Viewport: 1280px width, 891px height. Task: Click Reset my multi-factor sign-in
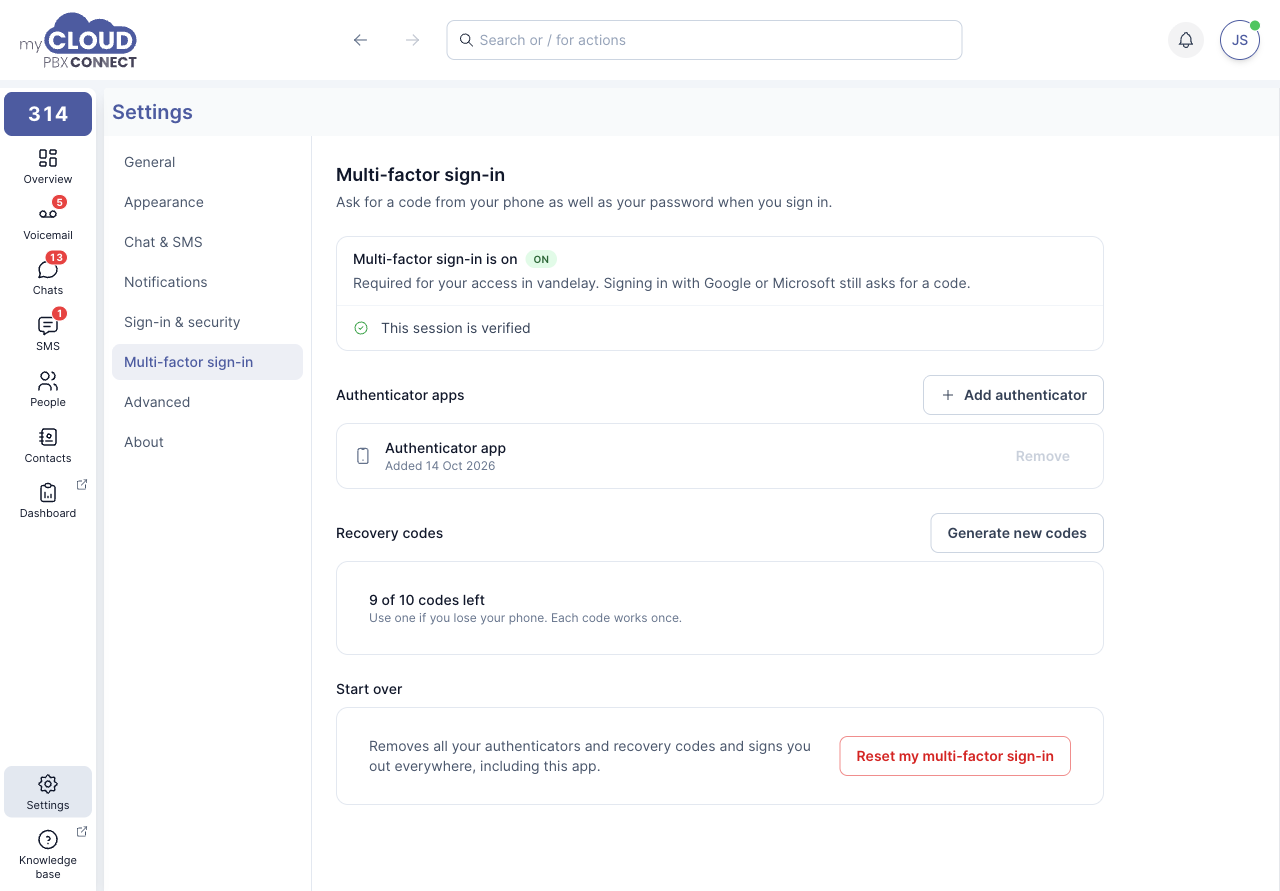[955, 756]
